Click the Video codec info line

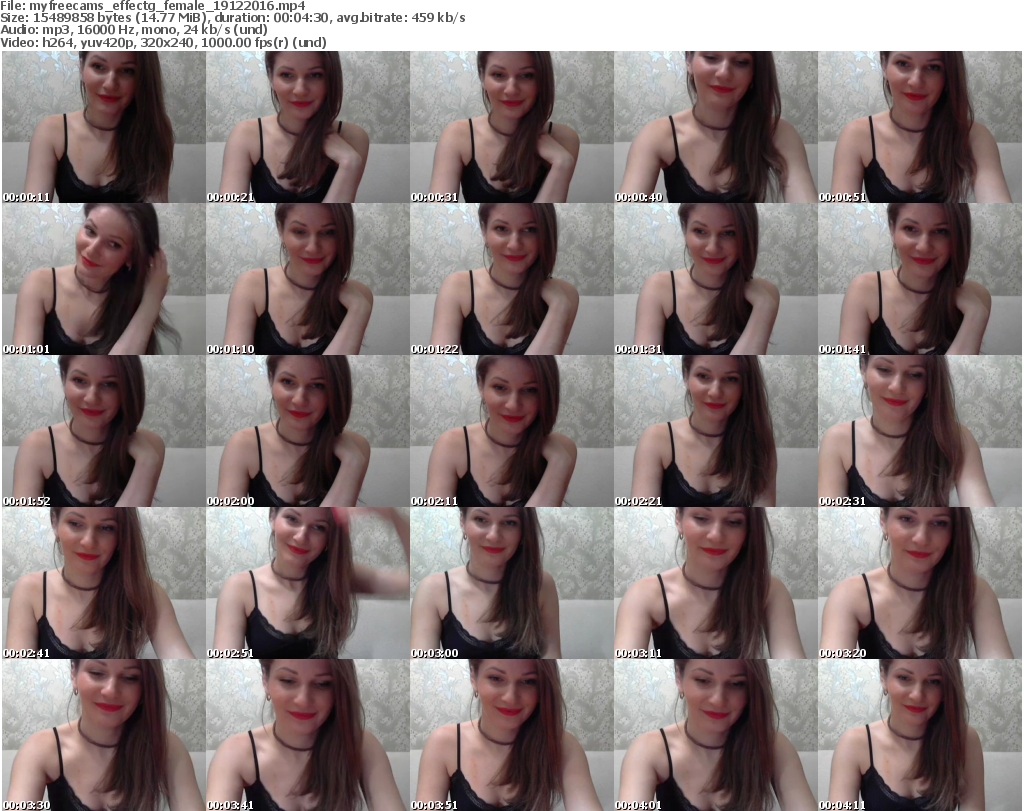164,43
